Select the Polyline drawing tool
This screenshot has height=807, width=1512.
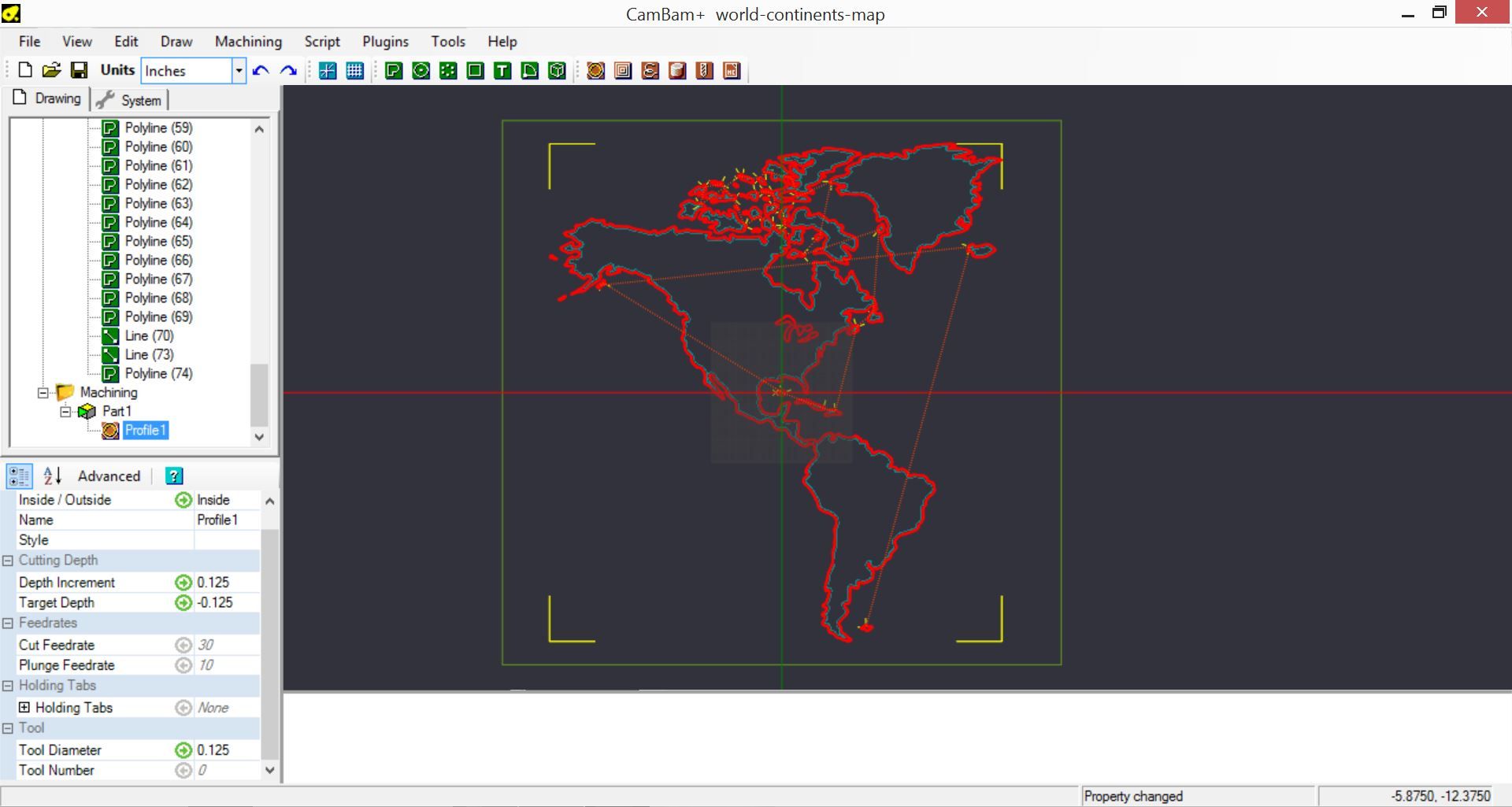click(392, 71)
